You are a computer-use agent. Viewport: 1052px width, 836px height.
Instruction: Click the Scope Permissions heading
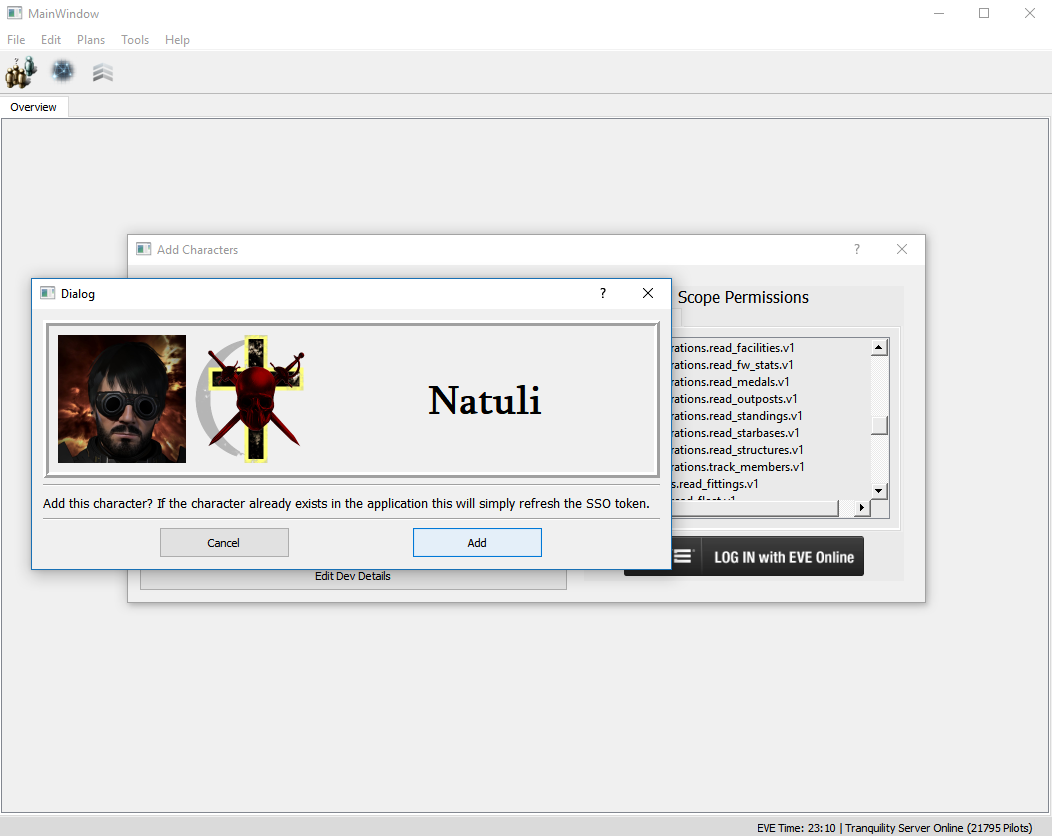(743, 297)
